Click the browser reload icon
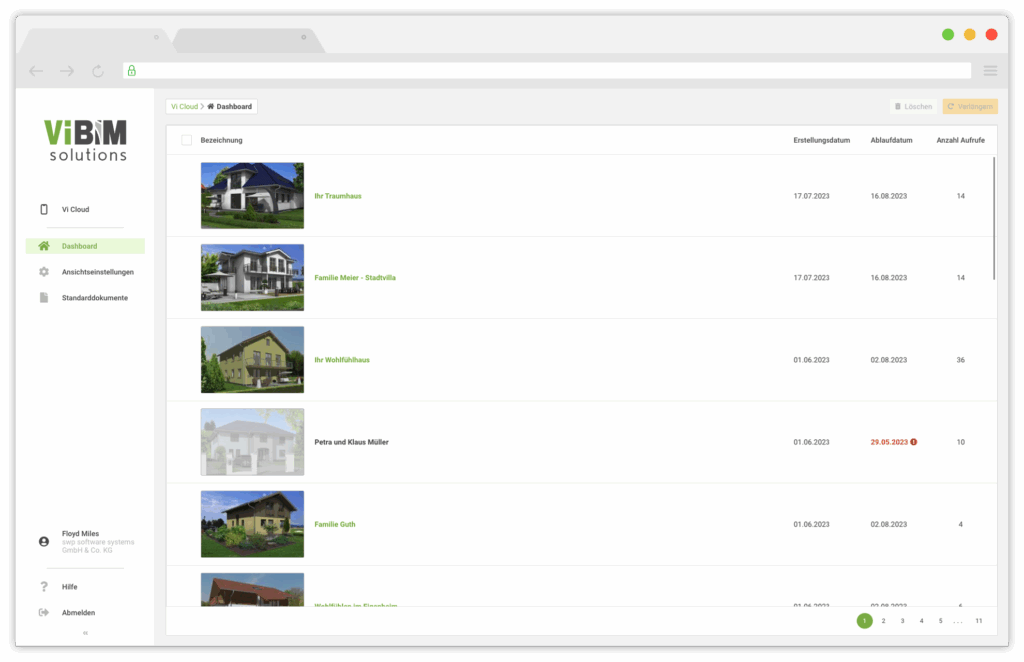Screen dimensions: 1024x662 tap(97, 71)
